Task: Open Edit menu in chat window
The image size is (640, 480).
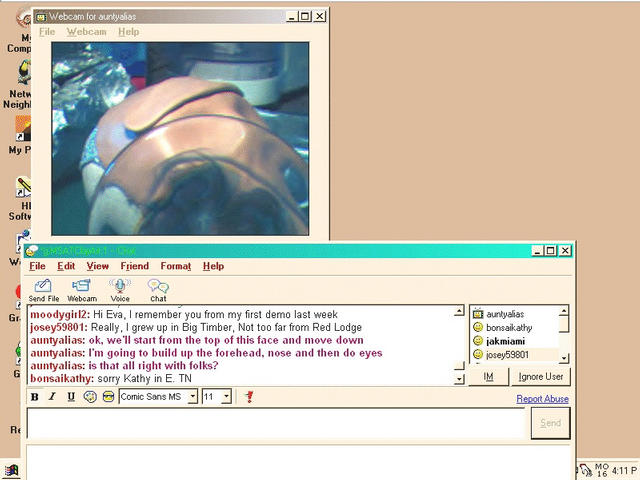Action: tap(66, 266)
